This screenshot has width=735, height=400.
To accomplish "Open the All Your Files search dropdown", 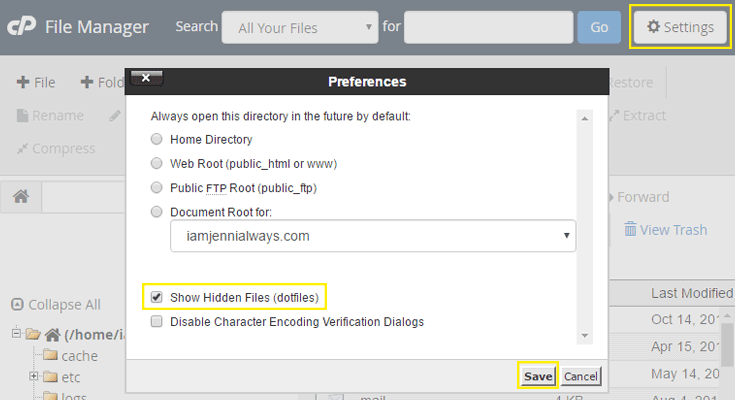I will [300, 28].
